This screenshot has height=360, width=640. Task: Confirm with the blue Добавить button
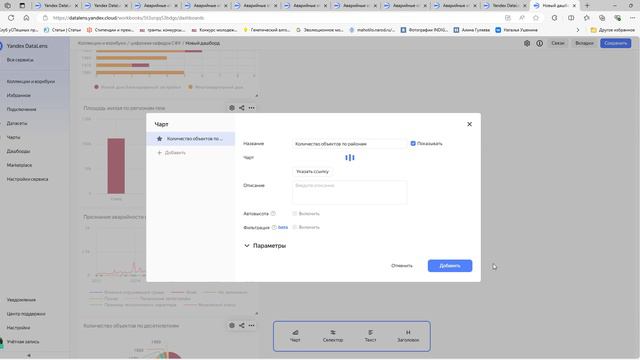450,266
